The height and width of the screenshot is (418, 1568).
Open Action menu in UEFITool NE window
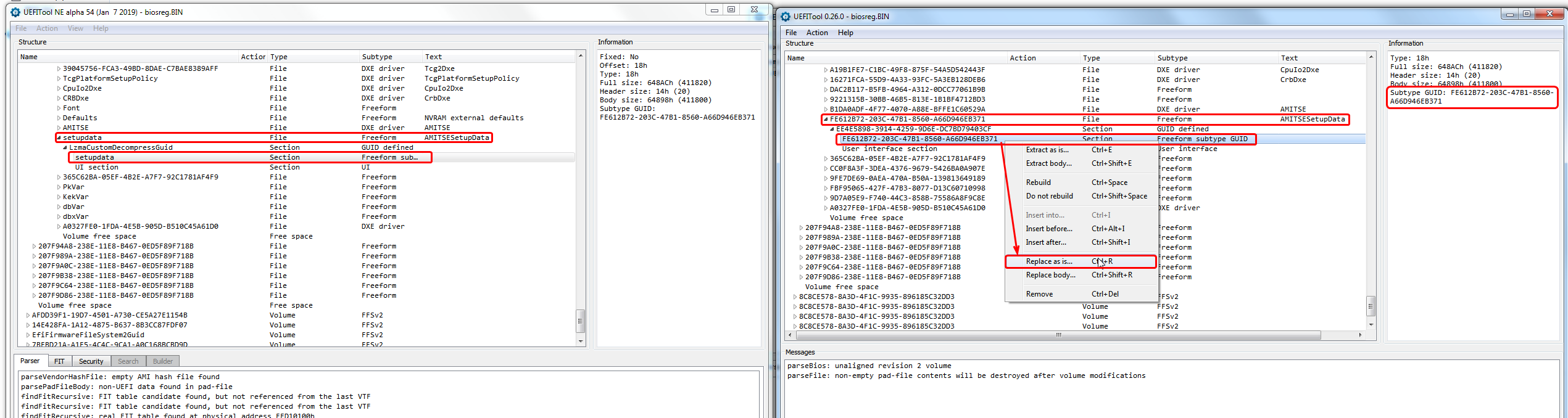[47, 28]
